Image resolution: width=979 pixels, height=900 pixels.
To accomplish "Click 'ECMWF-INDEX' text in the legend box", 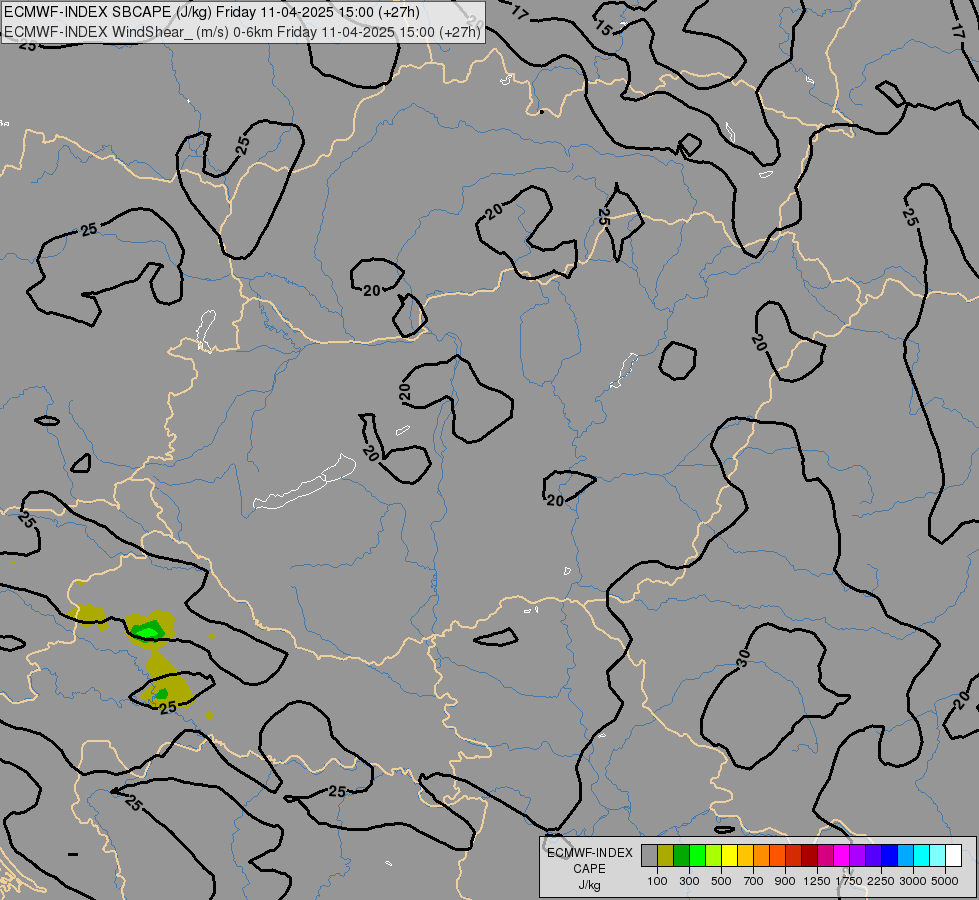I will 590,853.
